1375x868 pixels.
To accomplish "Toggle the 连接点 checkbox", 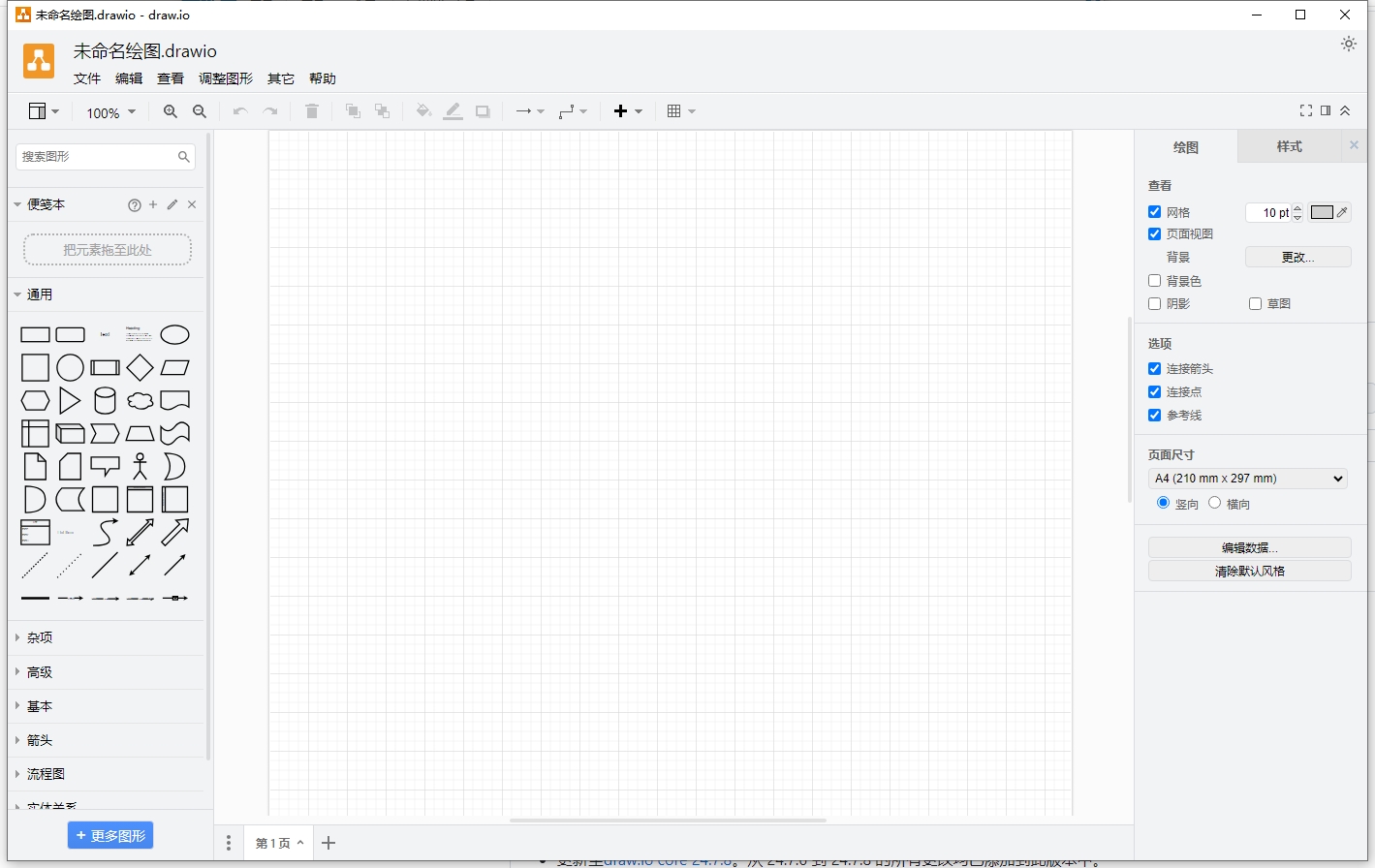I will pyautogui.click(x=1154, y=391).
